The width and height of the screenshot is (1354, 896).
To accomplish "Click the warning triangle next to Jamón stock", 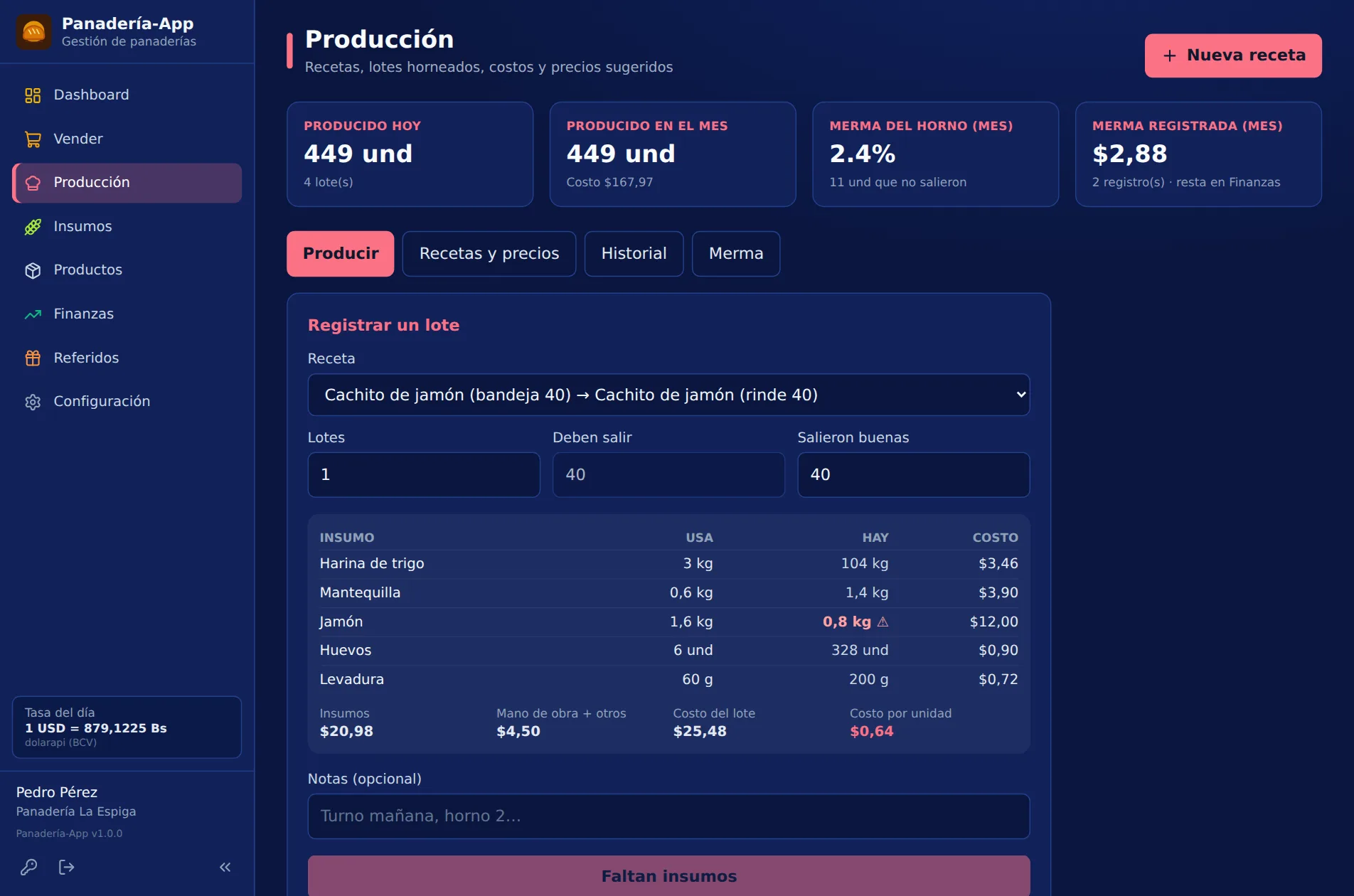I will pos(883,622).
